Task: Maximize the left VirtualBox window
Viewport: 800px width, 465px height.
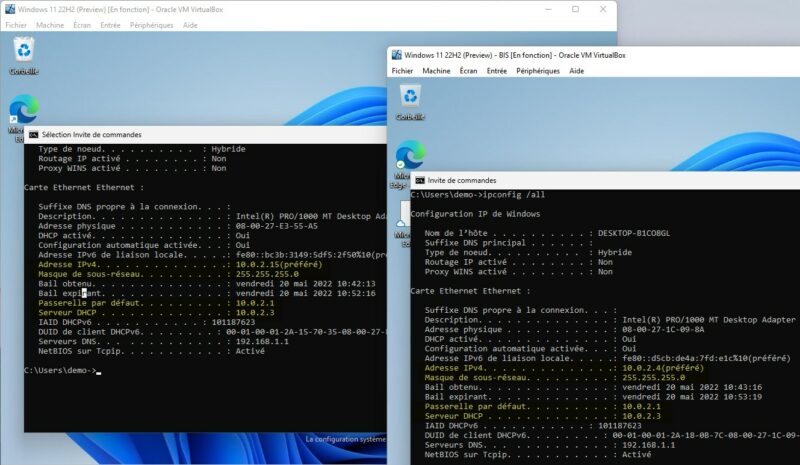Action: pos(576,9)
